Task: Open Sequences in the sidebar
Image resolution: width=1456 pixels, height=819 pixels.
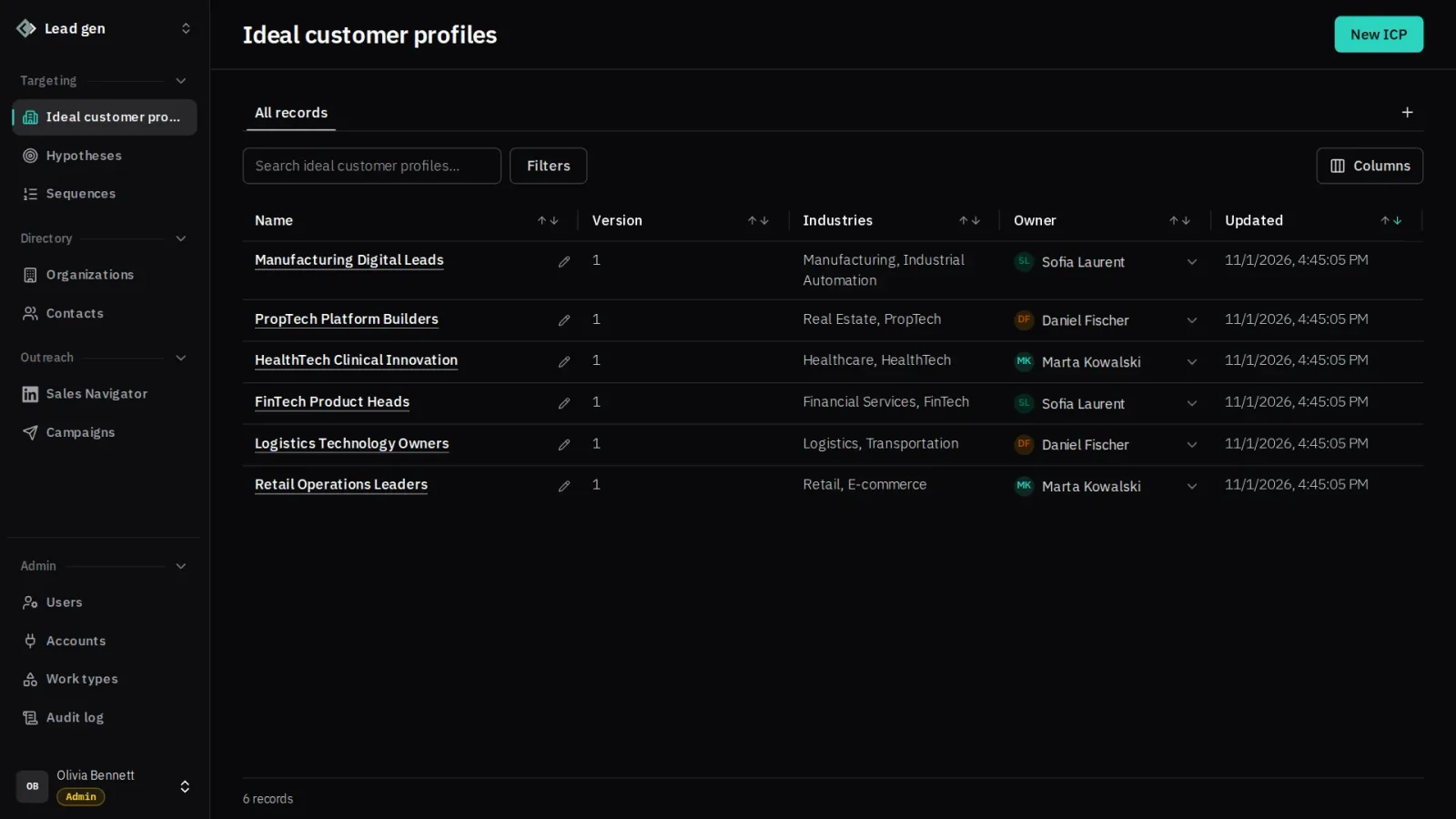Action: point(104,194)
